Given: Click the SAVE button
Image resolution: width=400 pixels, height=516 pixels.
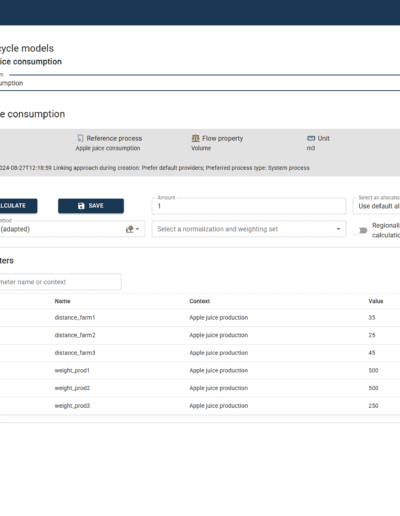Looking at the screenshot, I should pyautogui.click(x=91, y=206).
